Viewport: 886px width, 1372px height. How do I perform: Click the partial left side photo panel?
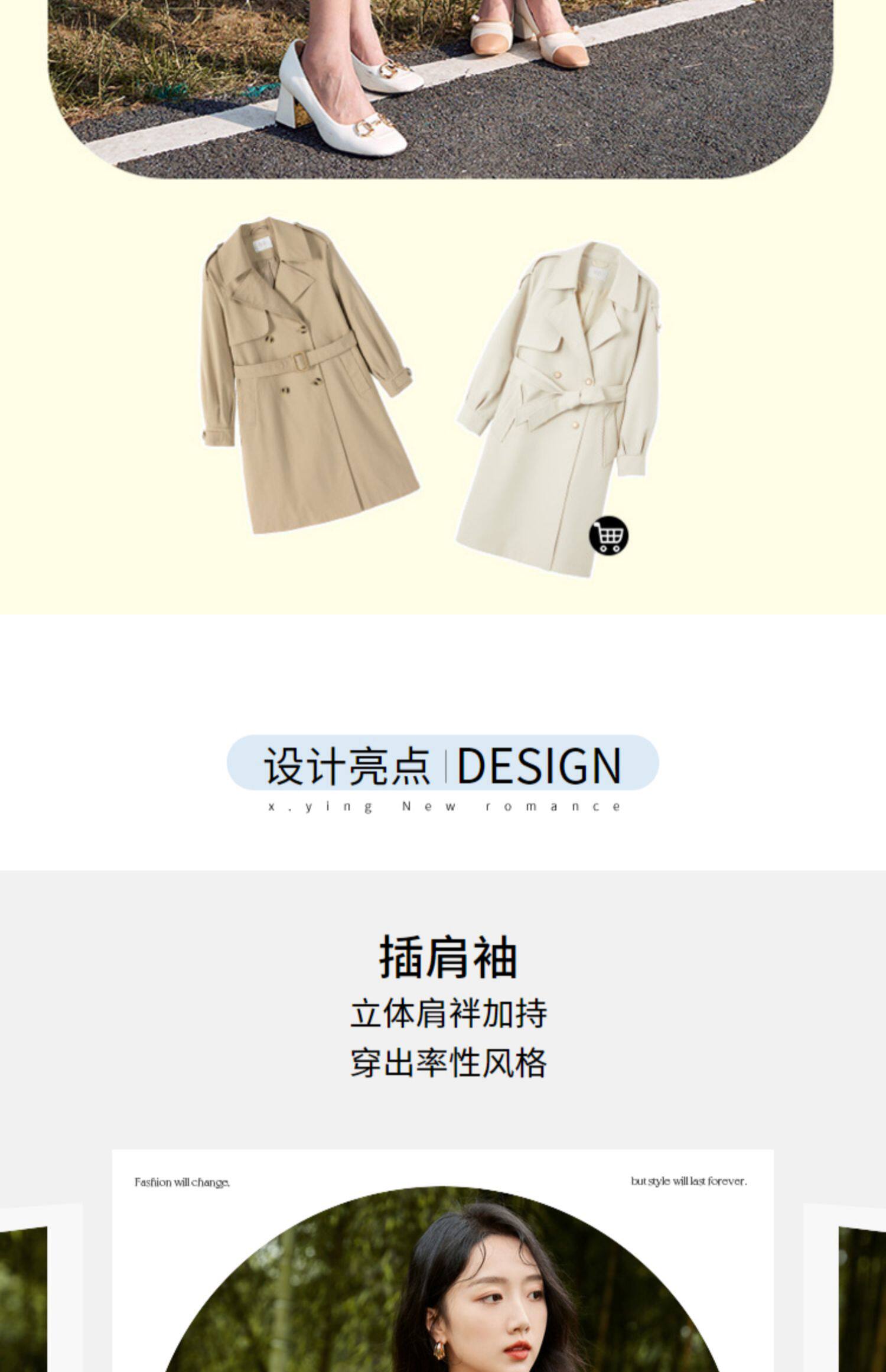pyautogui.click(x=24, y=1299)
